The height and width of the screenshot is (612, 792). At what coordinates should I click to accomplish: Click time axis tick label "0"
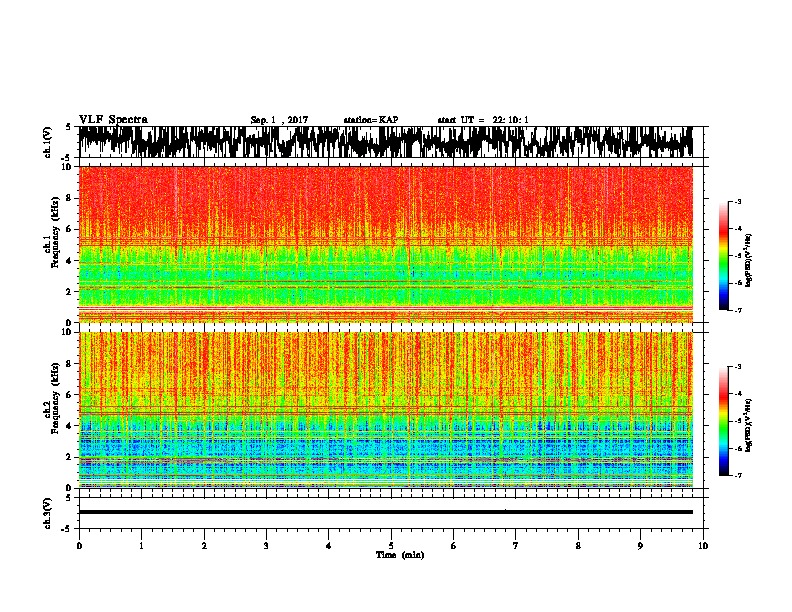[79, 546]
